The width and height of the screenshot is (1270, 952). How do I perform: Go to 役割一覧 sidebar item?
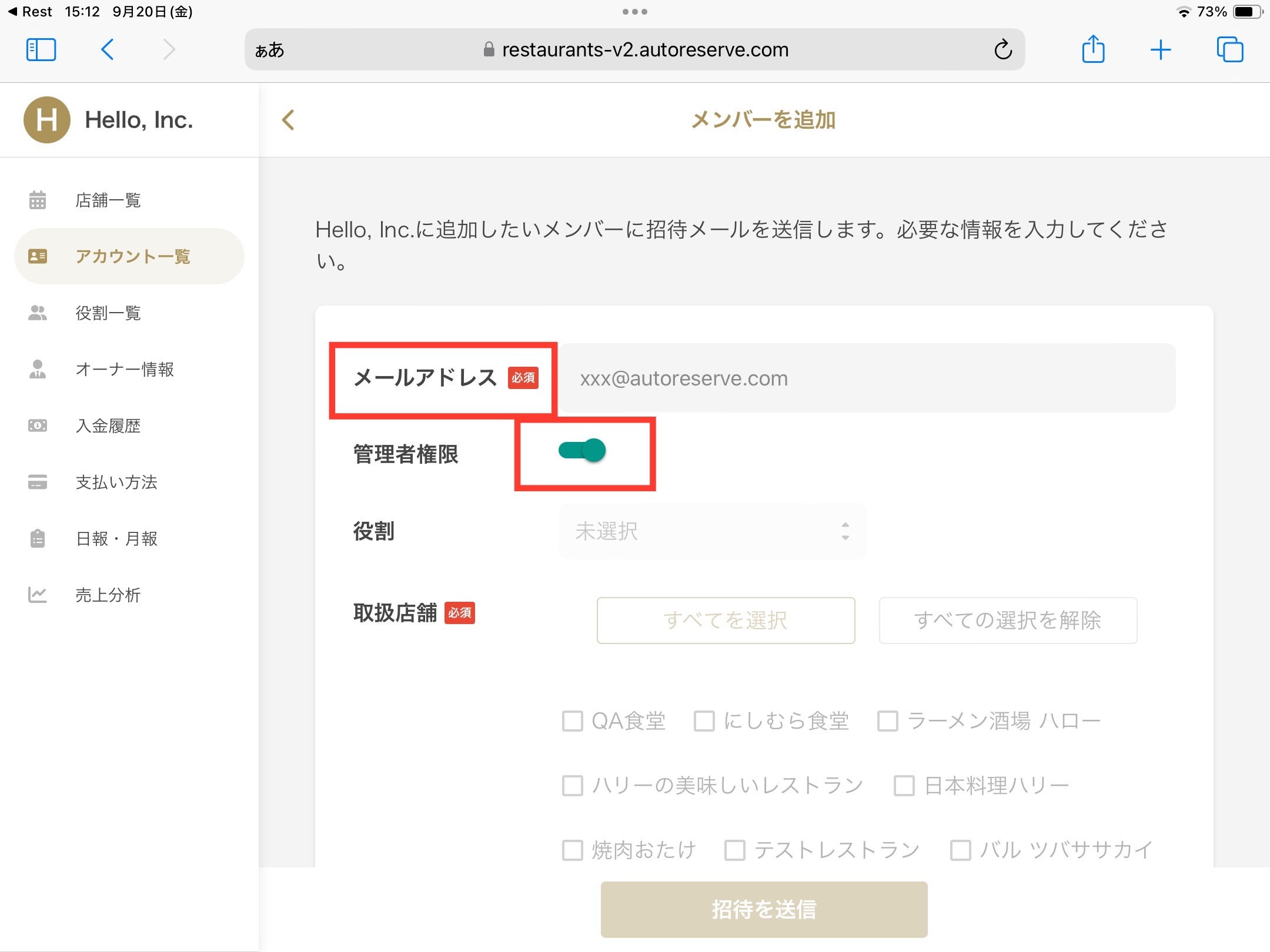click(x=108, y=313)
